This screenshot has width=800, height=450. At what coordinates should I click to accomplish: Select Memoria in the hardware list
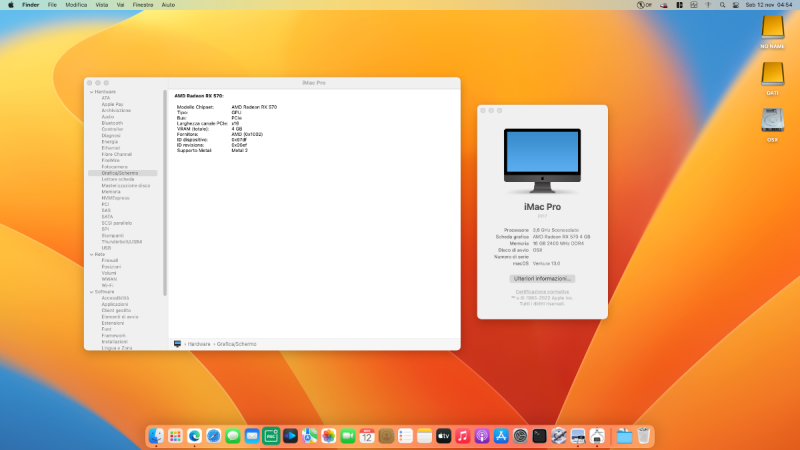[x=111, y=191]
